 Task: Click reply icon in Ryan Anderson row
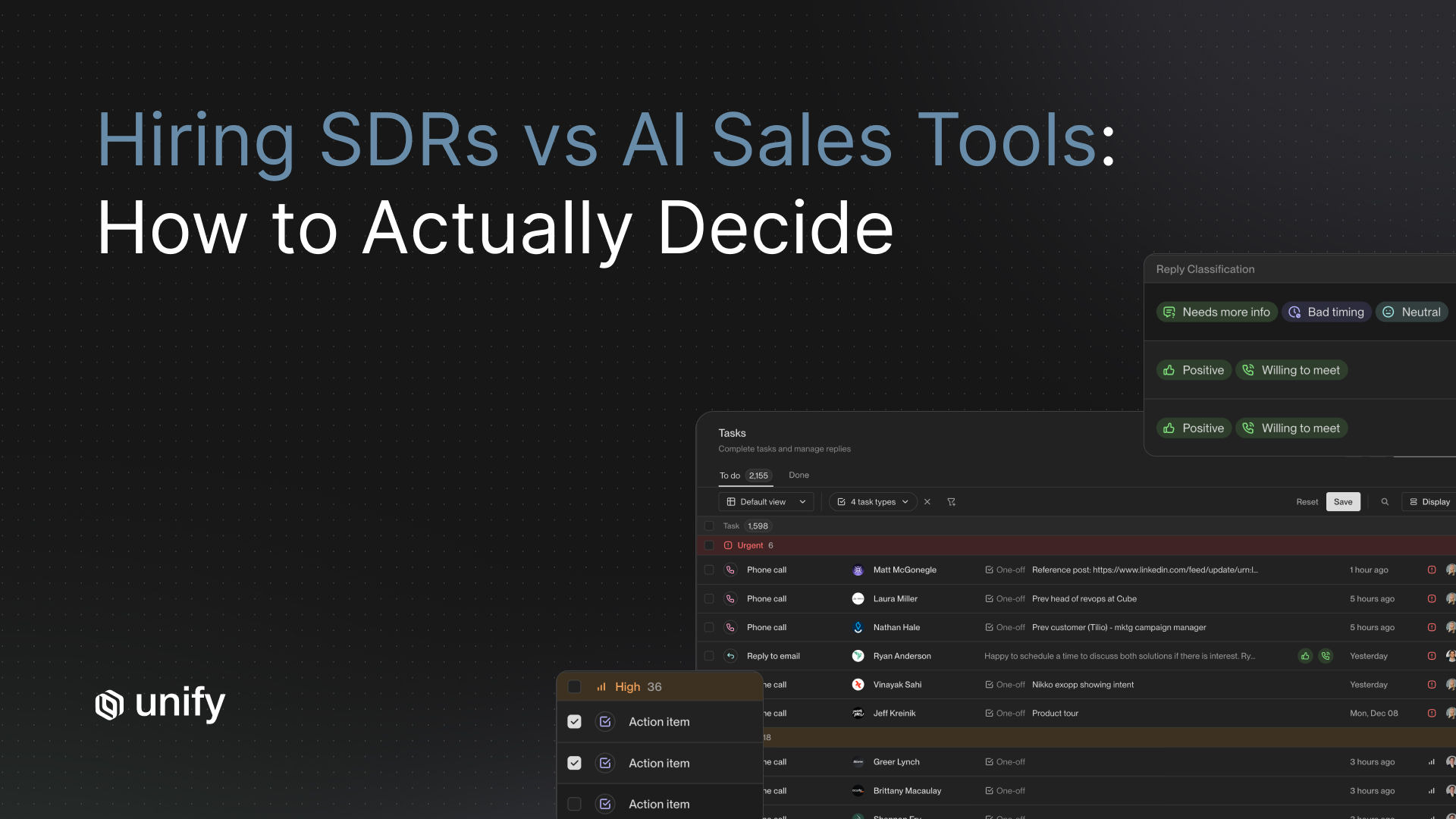[730, 657]
